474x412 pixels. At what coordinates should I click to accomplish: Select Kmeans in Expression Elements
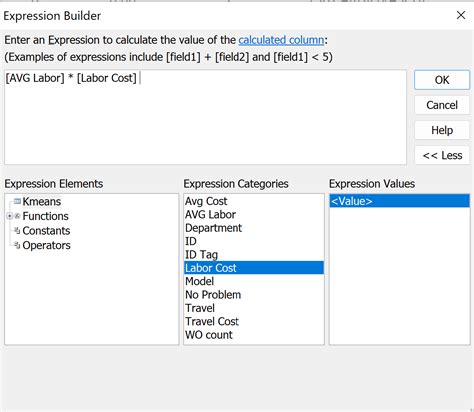[42, 201]
